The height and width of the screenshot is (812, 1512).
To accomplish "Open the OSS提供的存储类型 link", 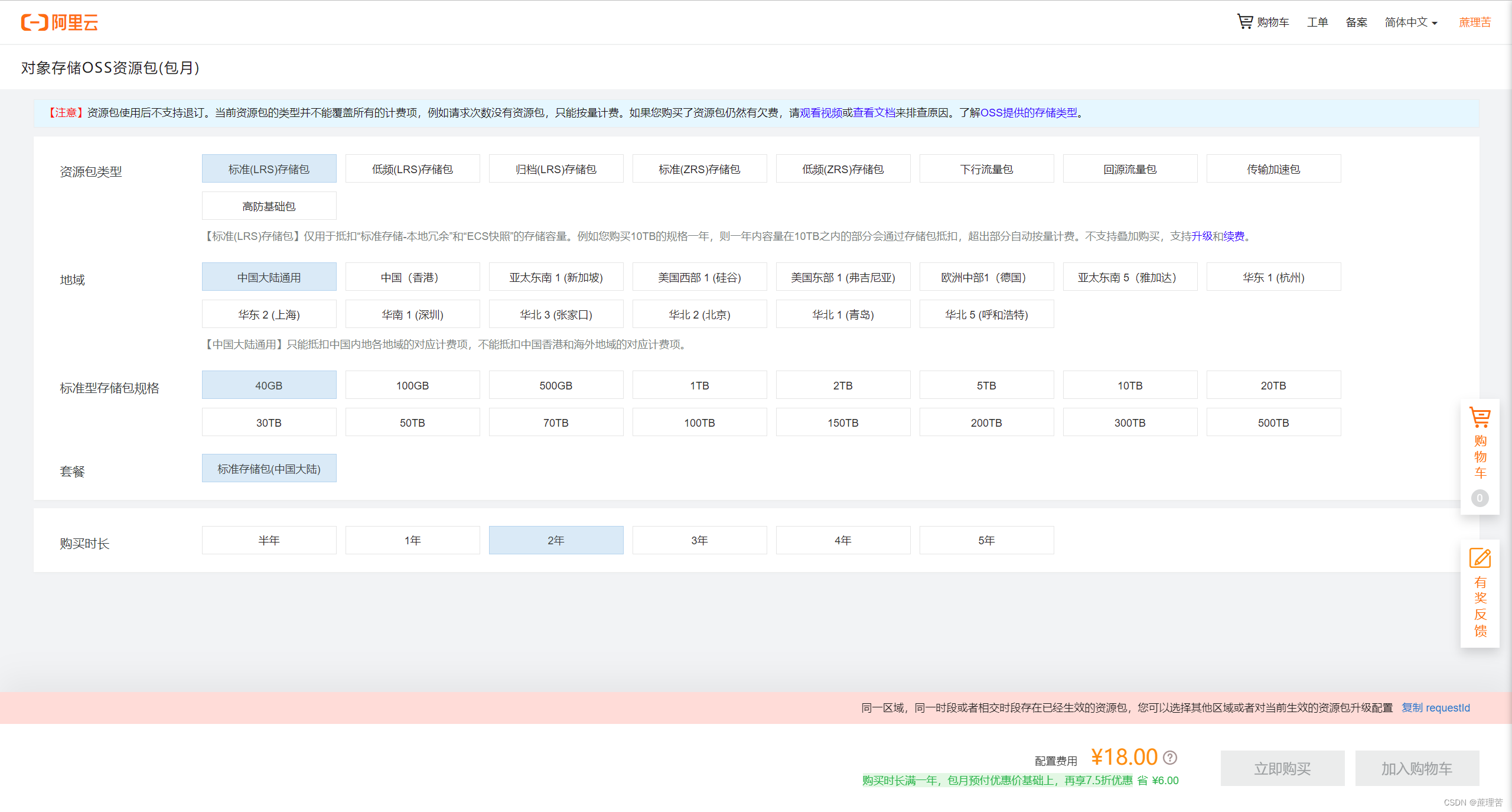I will click(x=1029, y=113).
